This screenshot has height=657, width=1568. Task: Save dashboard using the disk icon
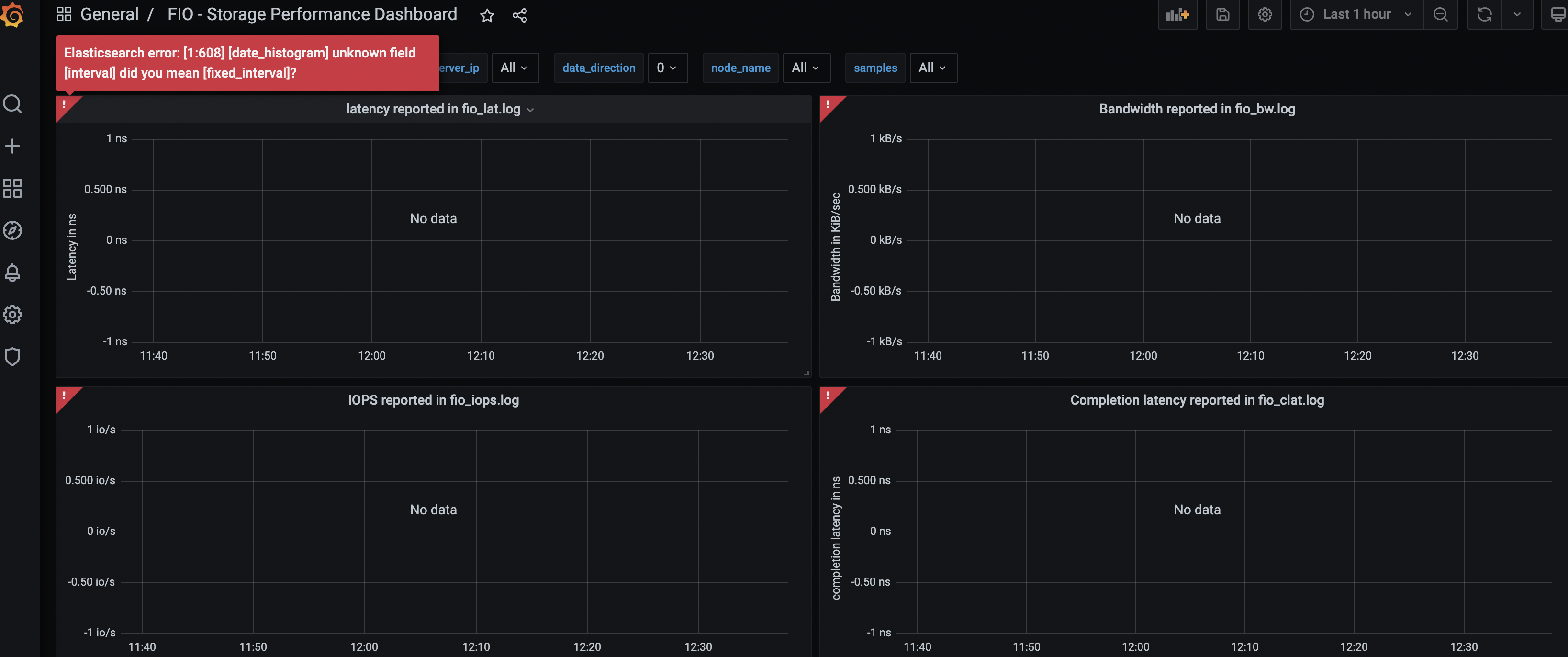1222,15
